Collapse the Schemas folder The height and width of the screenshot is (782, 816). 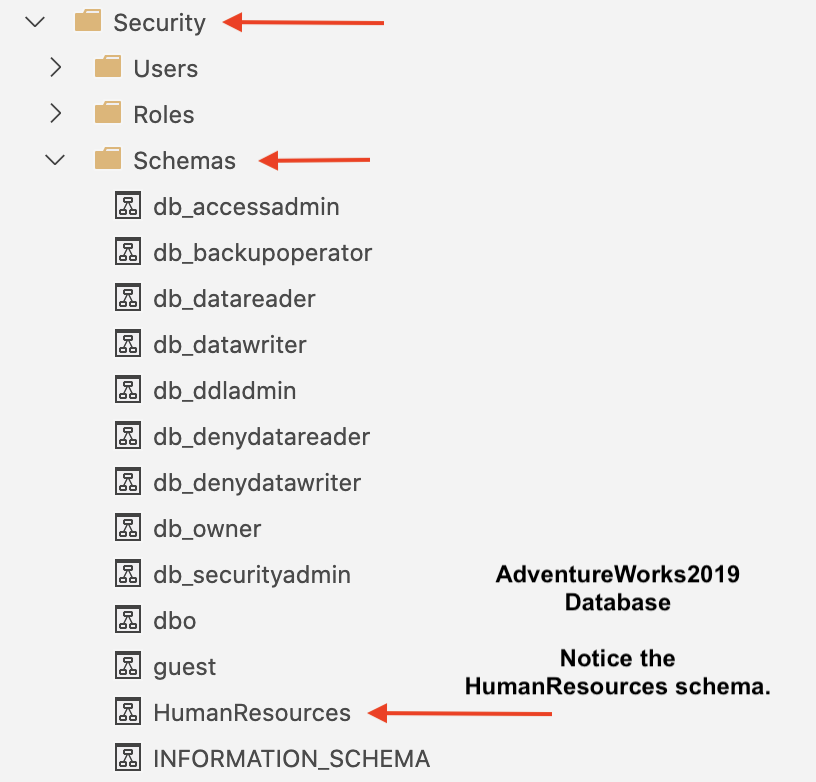[x=56, y=160]
